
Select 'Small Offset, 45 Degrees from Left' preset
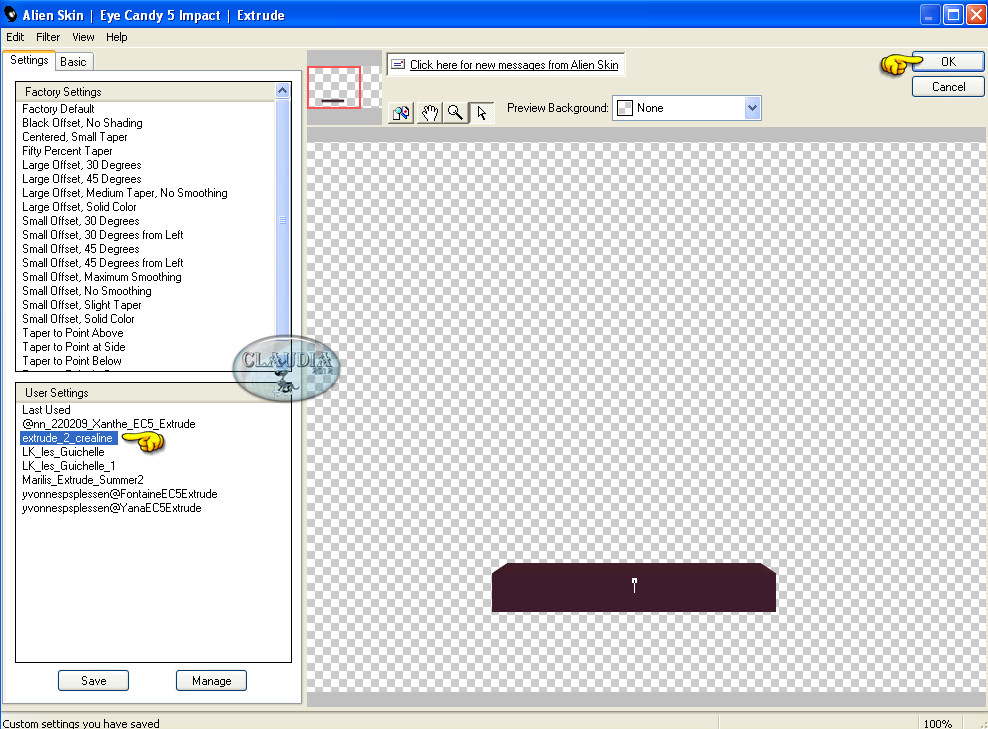[x=103, y=263]
